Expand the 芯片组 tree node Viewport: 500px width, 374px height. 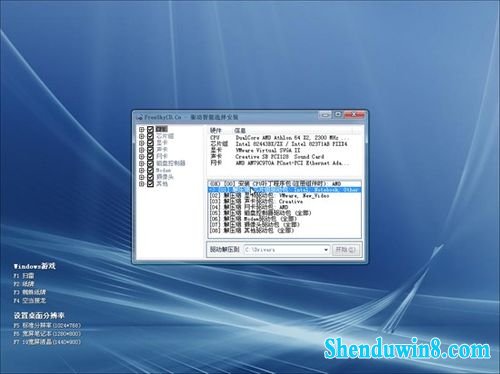pyautogui.click(x=142, y=136)
